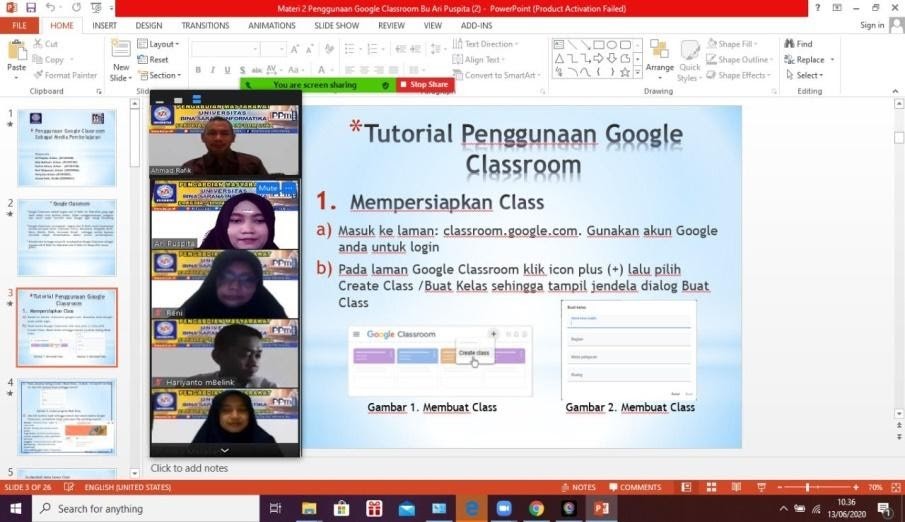Viewport: 905px width, 522px height.
Task: Click language English (United States) in status bar
Action: tap(128, 487)
